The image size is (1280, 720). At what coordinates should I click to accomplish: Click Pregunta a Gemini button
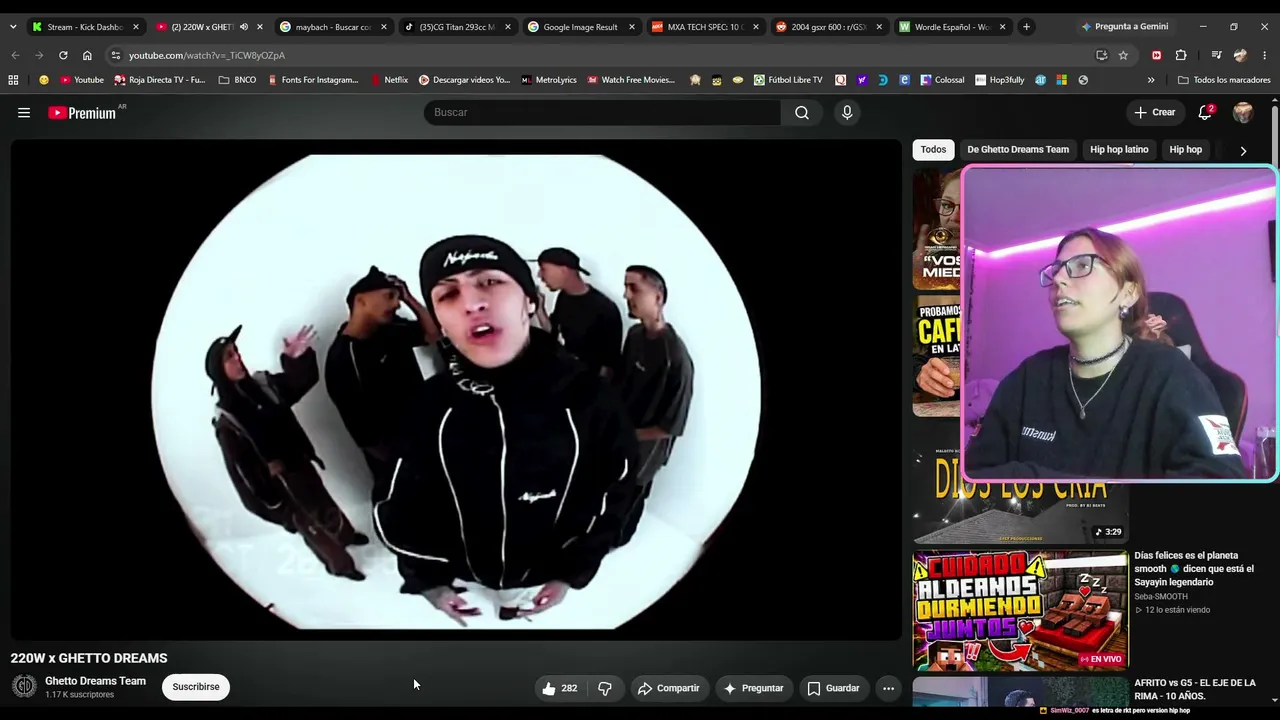(x=1124, y=27)
